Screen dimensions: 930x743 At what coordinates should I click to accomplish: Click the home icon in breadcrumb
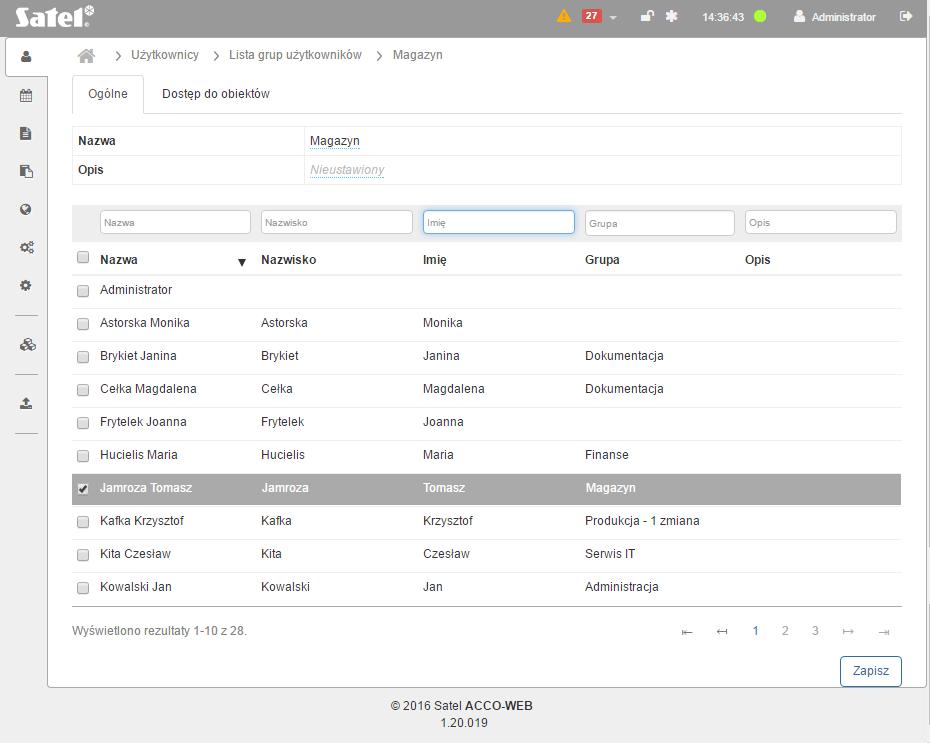point(86,56)
